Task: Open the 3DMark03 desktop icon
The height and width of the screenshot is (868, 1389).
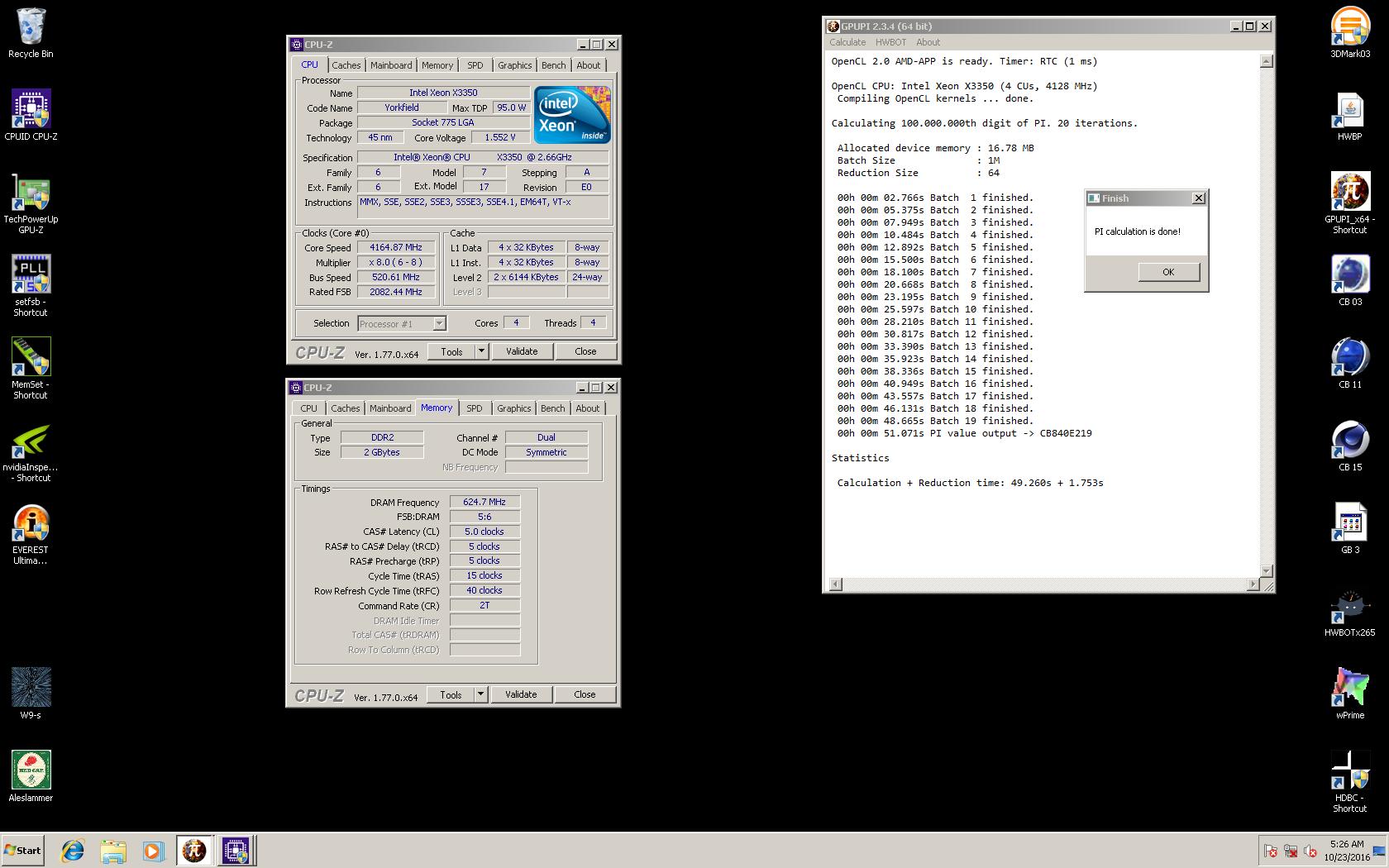Action: [1350, 33]
